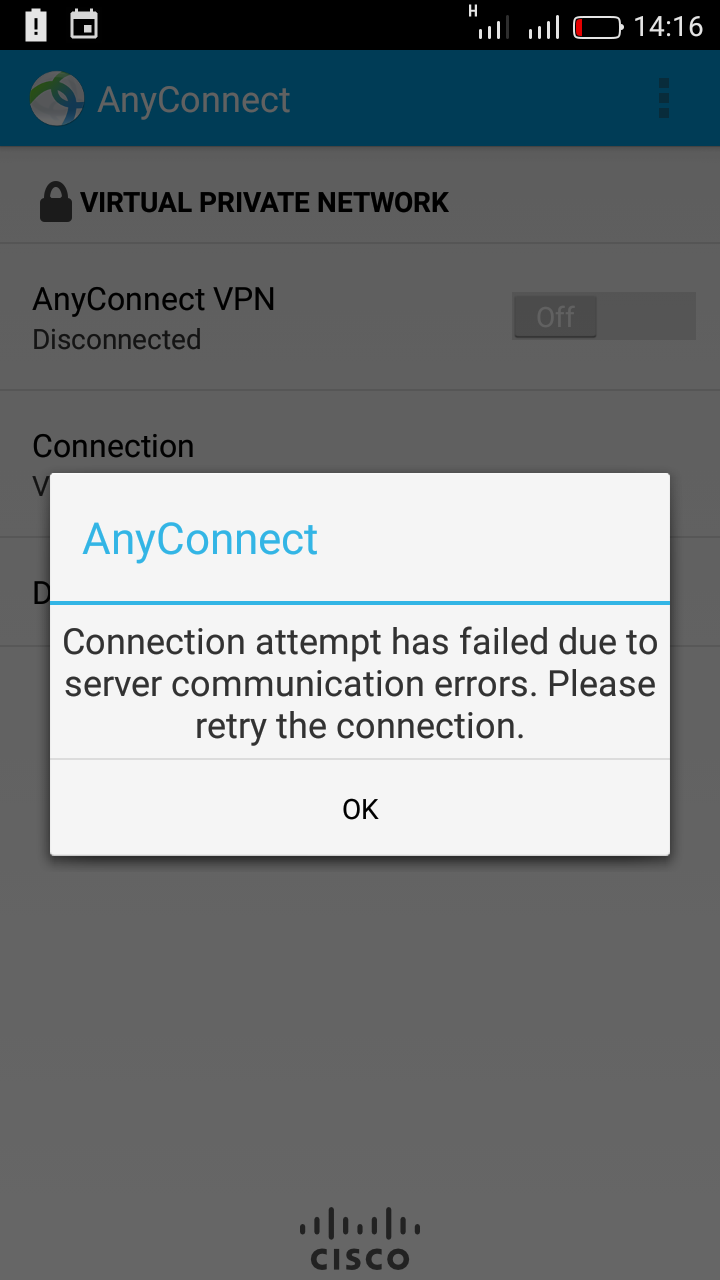Tap the AnyConnect globe logo icon
The height and width of the screenshot is (1280, 720).
tap(57, 99)
